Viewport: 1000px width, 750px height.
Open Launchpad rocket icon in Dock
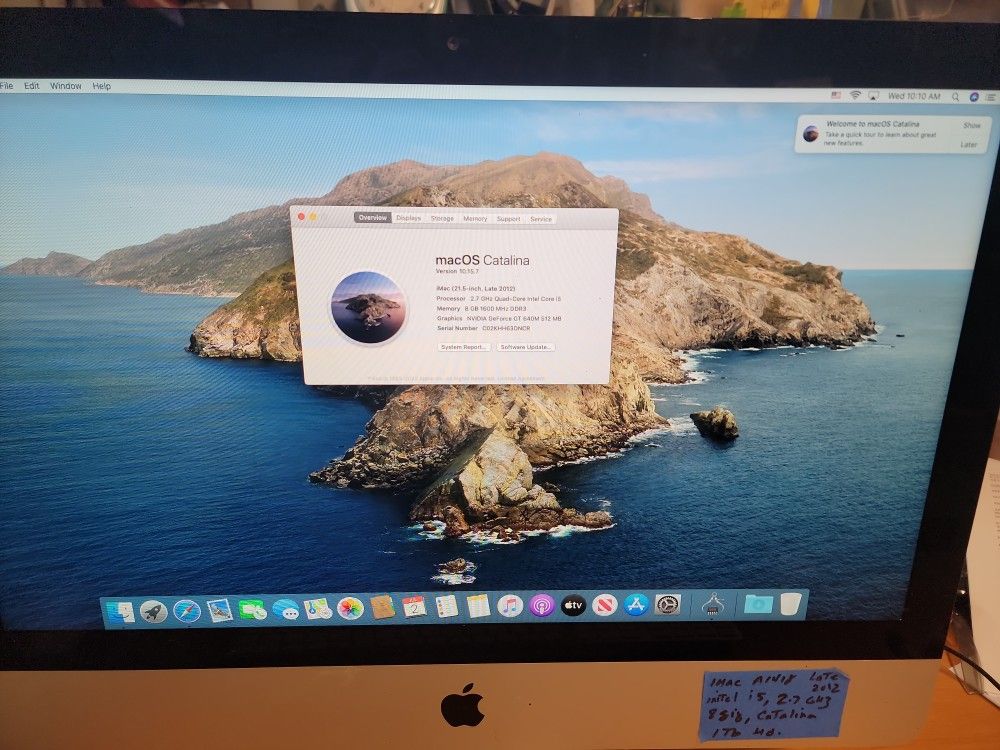(154, 612)
